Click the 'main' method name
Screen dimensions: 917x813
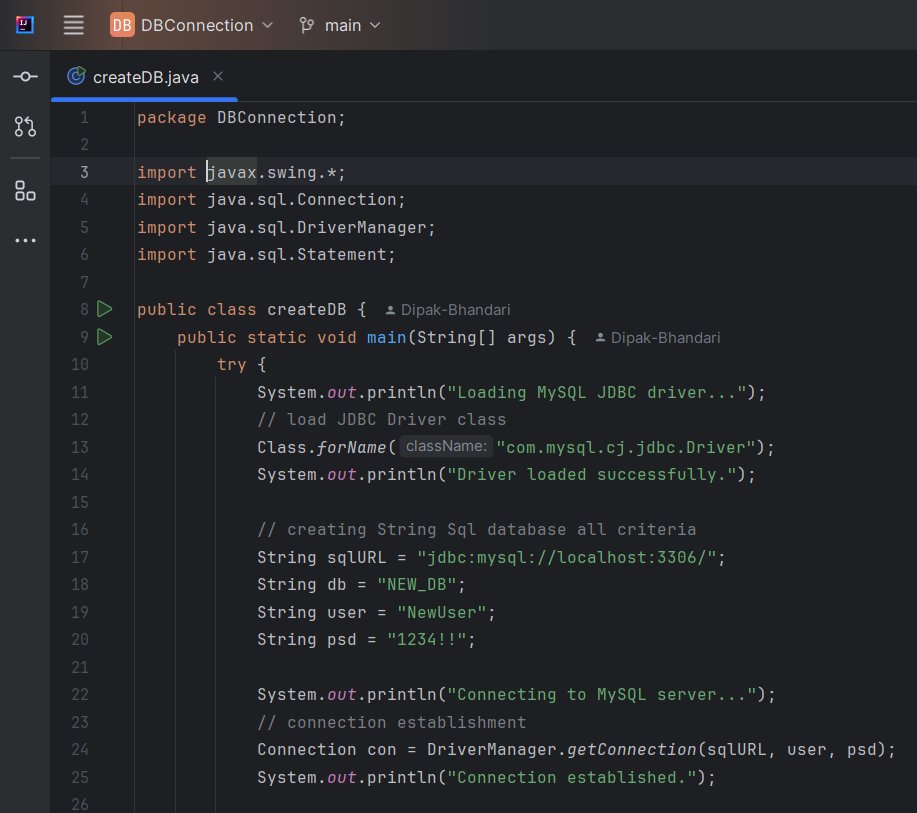(x=387, y=337)
